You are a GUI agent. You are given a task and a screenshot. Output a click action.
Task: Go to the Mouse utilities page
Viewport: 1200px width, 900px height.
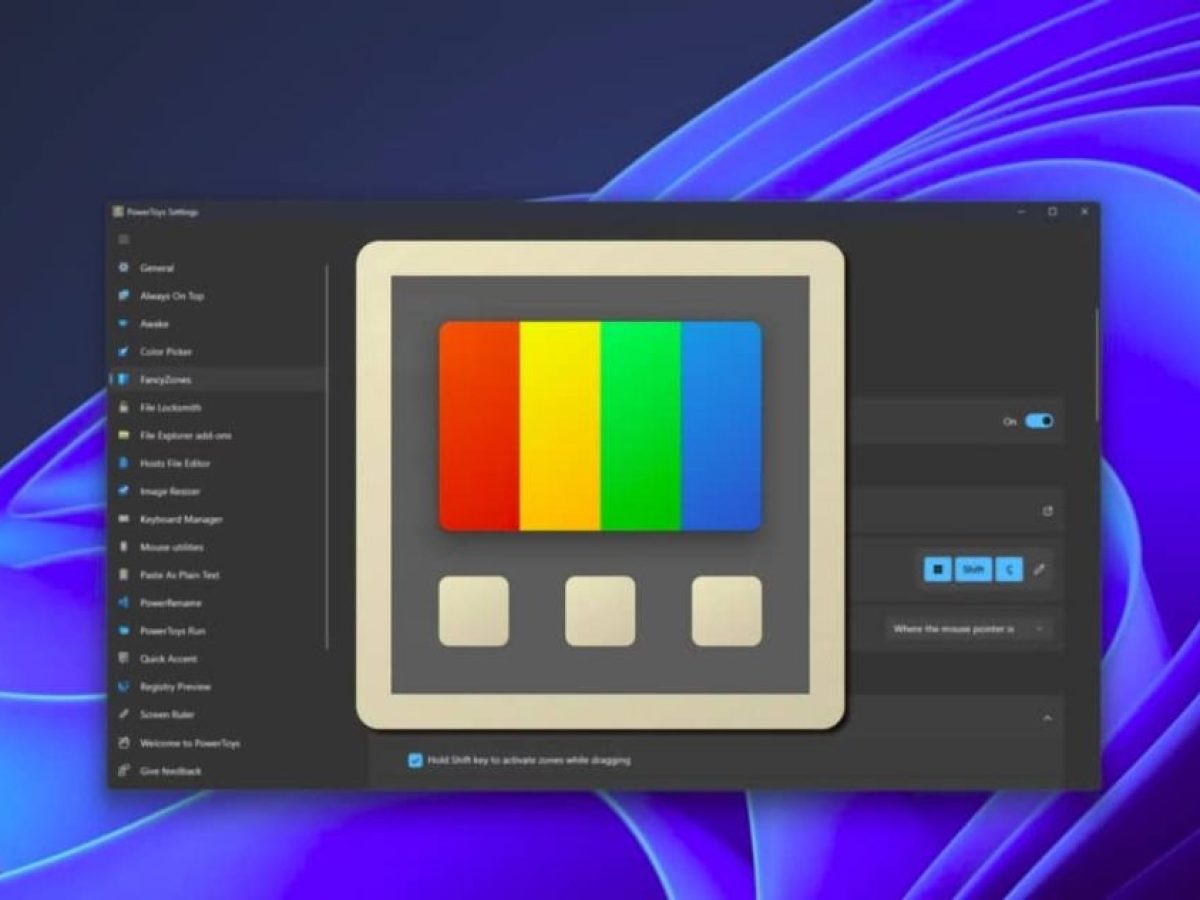pyautogui.click(x=171, y=547)
